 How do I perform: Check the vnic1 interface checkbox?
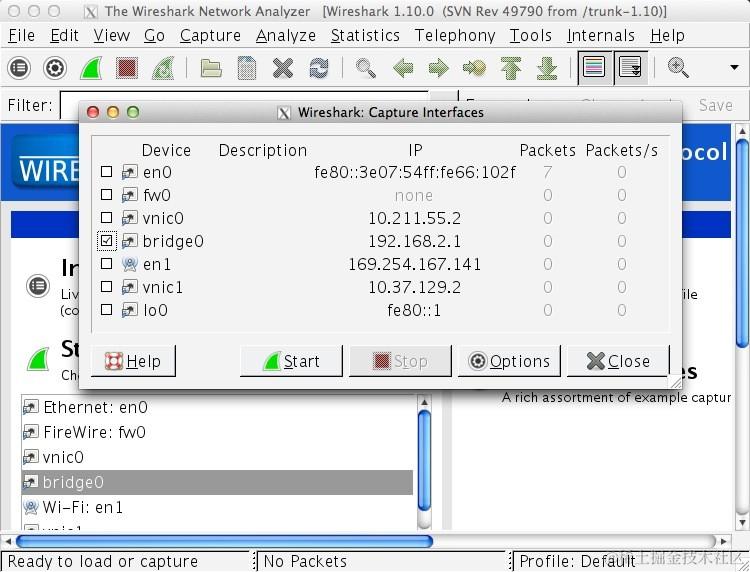pyautogui.click(x=106, y=286)
